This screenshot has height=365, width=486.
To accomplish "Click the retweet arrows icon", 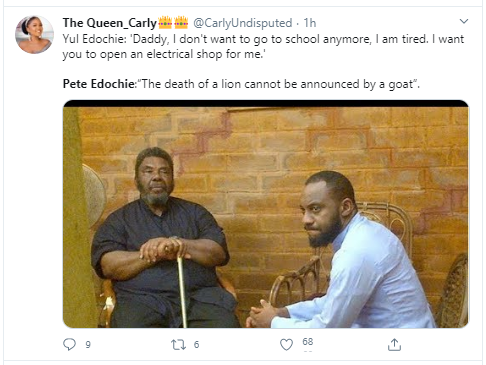I will [178, 344].
